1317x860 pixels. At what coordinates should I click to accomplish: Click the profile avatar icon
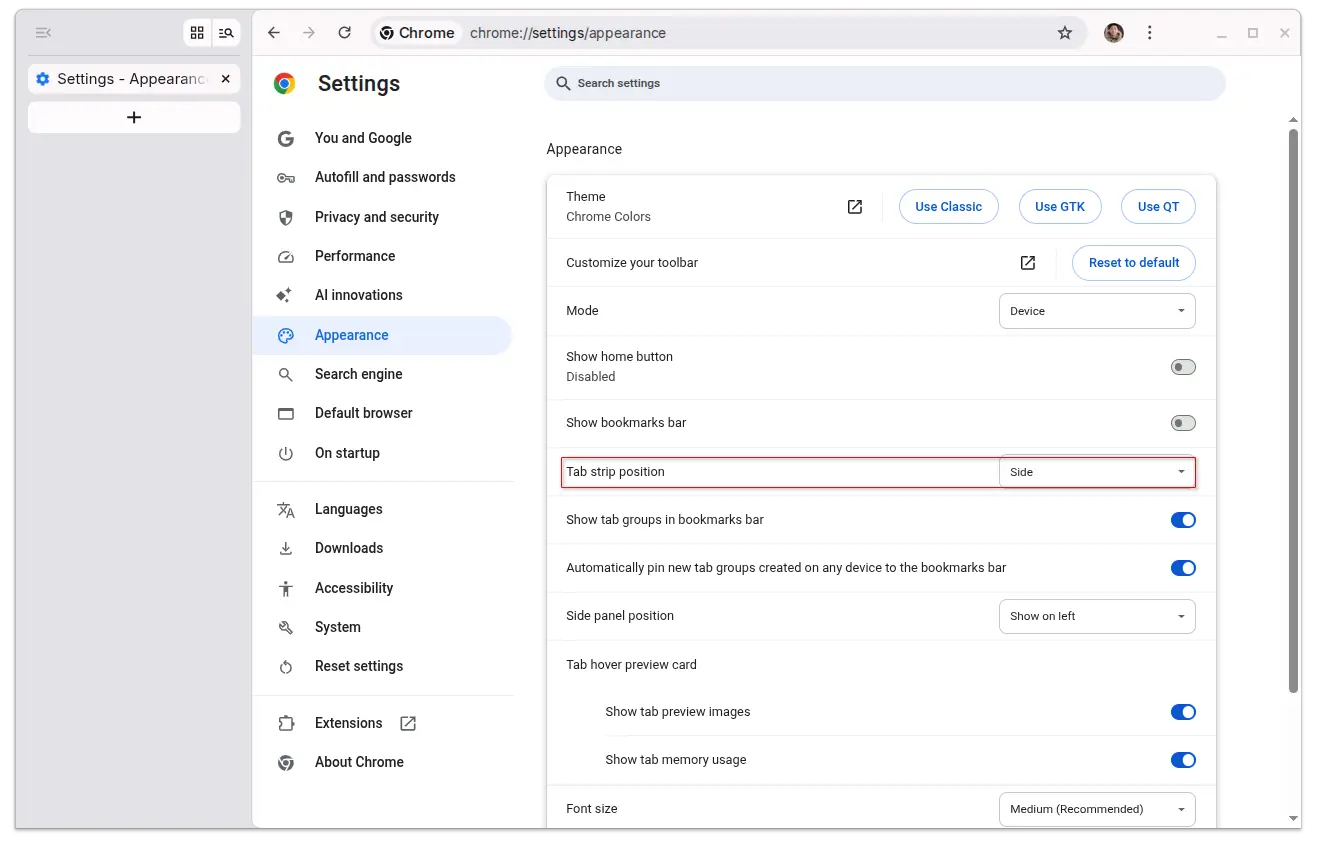coord(1113,33)
